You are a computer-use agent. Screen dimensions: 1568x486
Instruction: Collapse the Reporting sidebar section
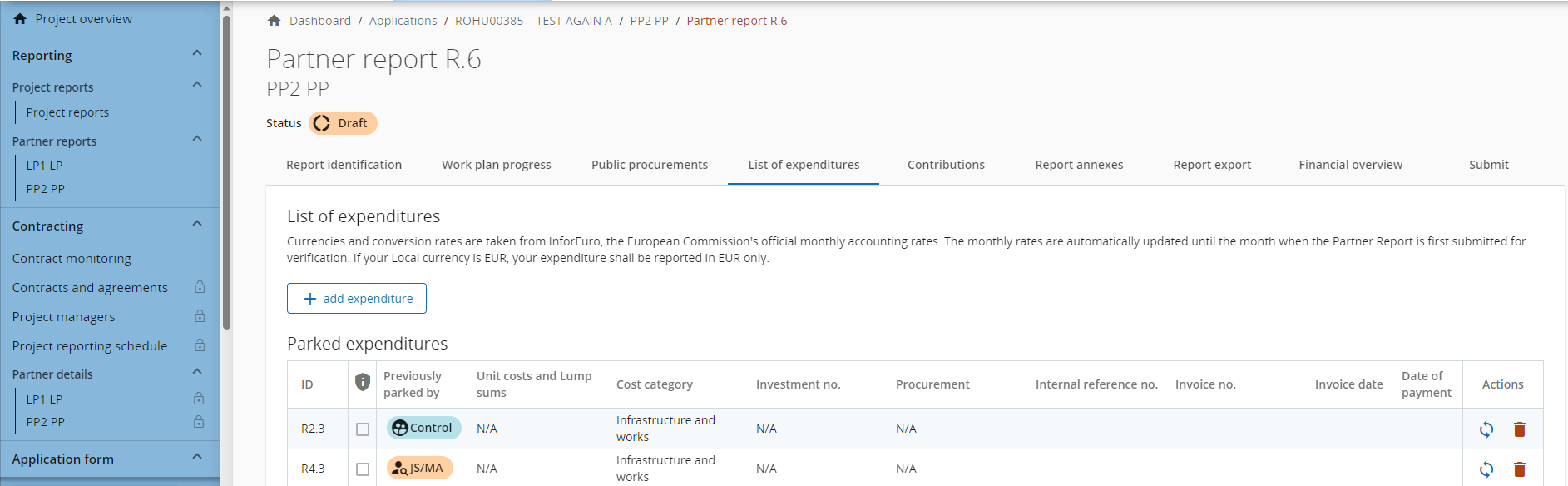[x=197, y=54]
